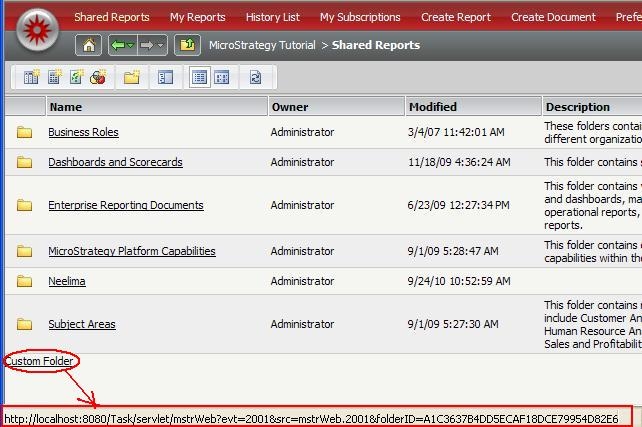Screen dimensions: 642x427
Task: Click the folder icon beside Neelima
Action: (25, 281)
